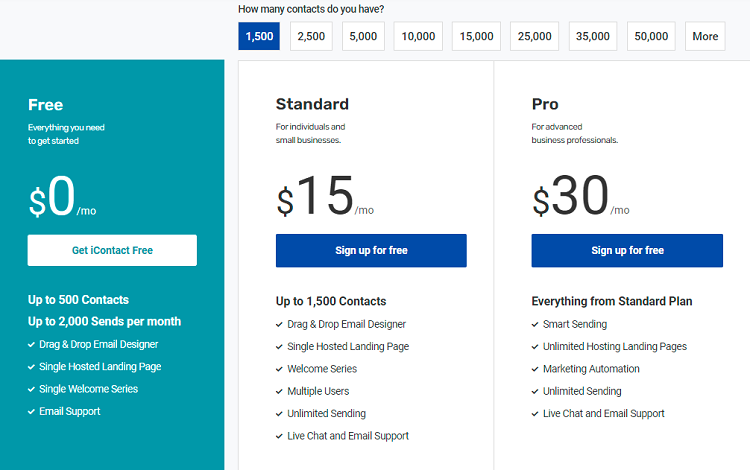This screenshot has height=470, width=750.
Task: Select the 50,000 contacts tier
Action: point(651,36)
